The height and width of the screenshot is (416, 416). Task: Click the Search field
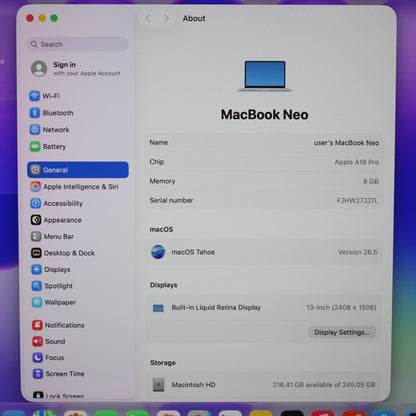click(77, 44)
